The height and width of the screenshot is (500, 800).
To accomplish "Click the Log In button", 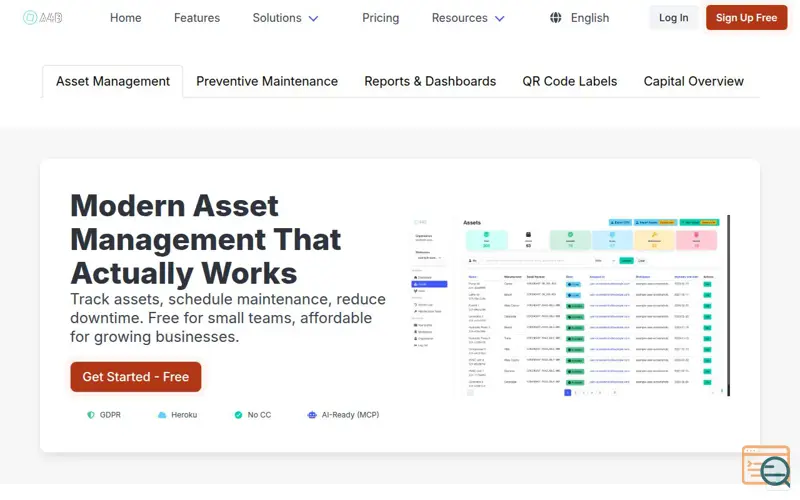I will 673,18.
